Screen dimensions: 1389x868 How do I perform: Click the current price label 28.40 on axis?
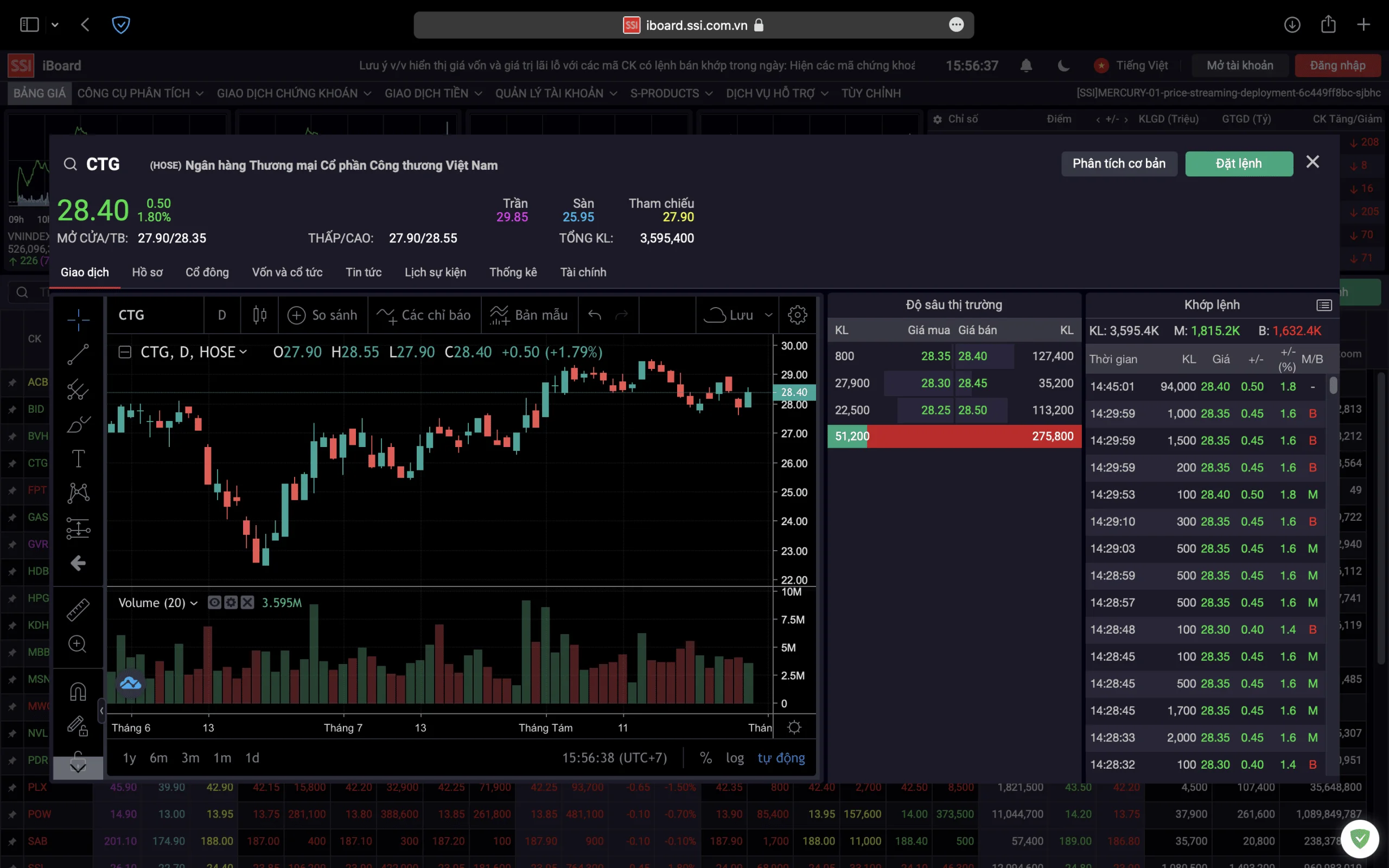tap(794, 392)
